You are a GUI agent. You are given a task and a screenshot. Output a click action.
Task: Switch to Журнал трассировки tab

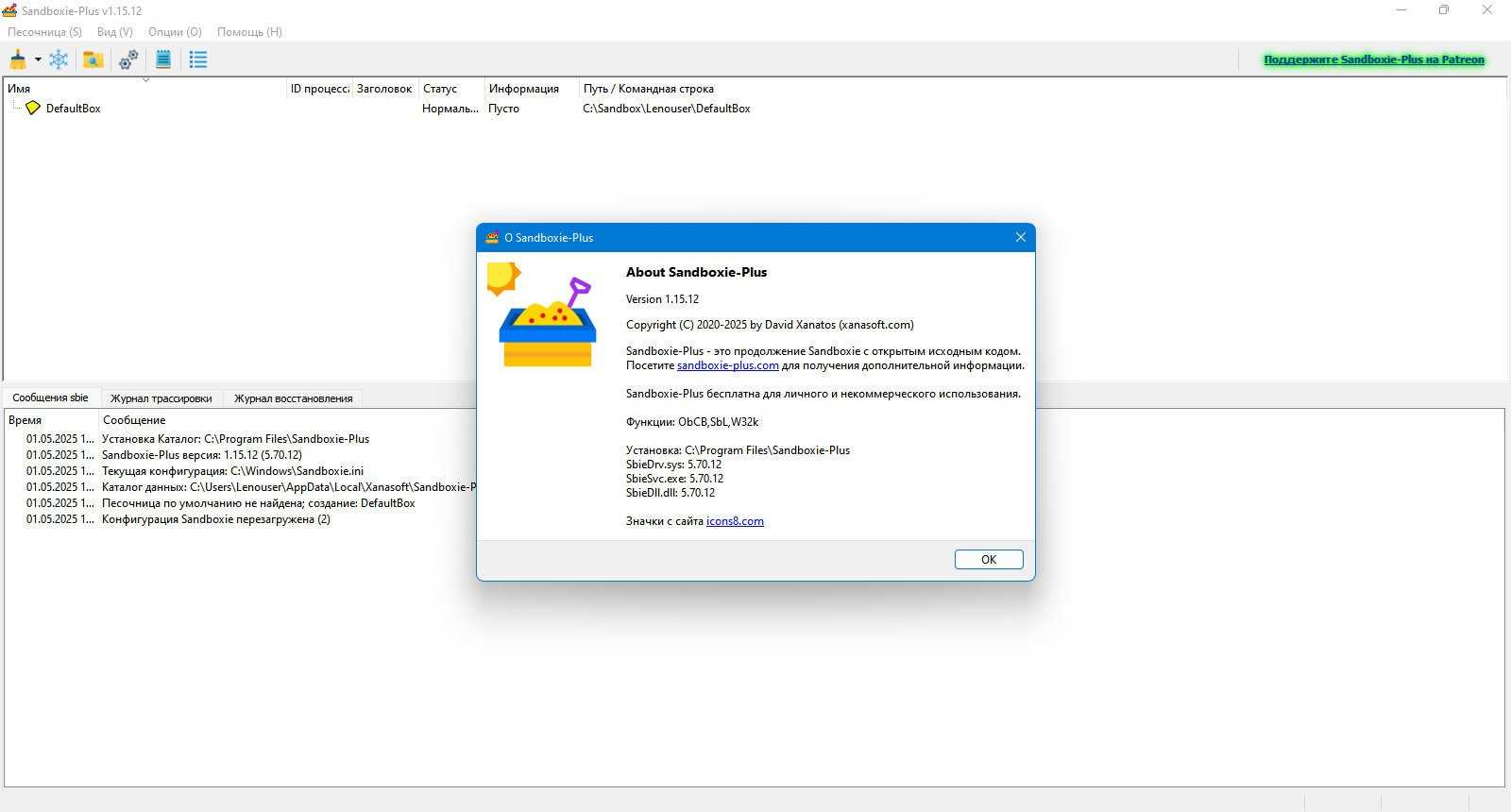tap(161, 398)
